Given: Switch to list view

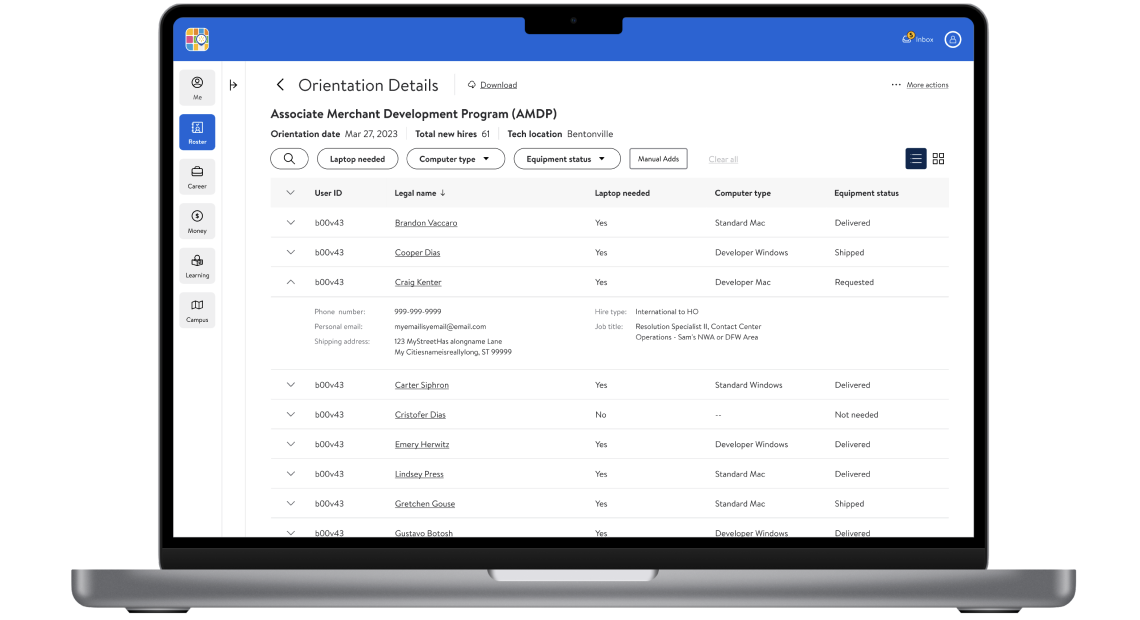Looking at the screenshot, I should click(x=915, y=158).
